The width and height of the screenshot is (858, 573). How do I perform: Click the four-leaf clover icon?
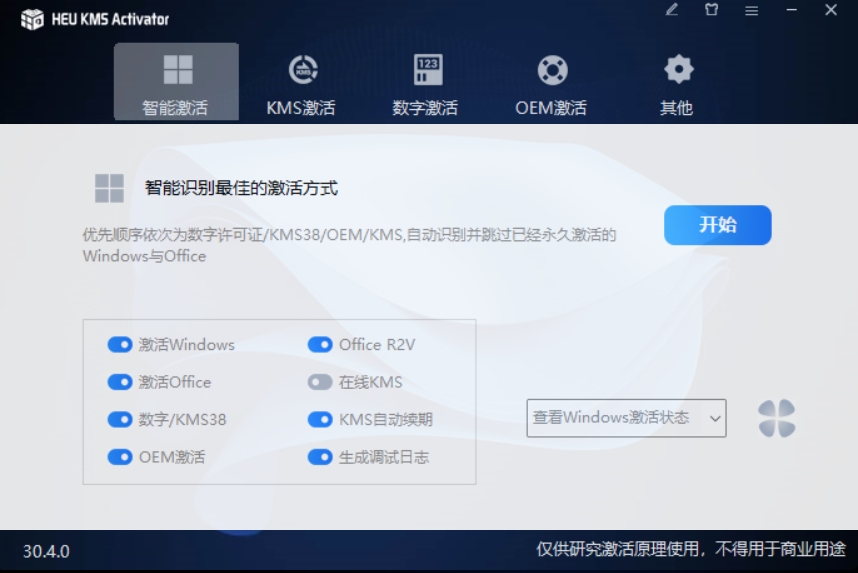[x=776, y=419]
